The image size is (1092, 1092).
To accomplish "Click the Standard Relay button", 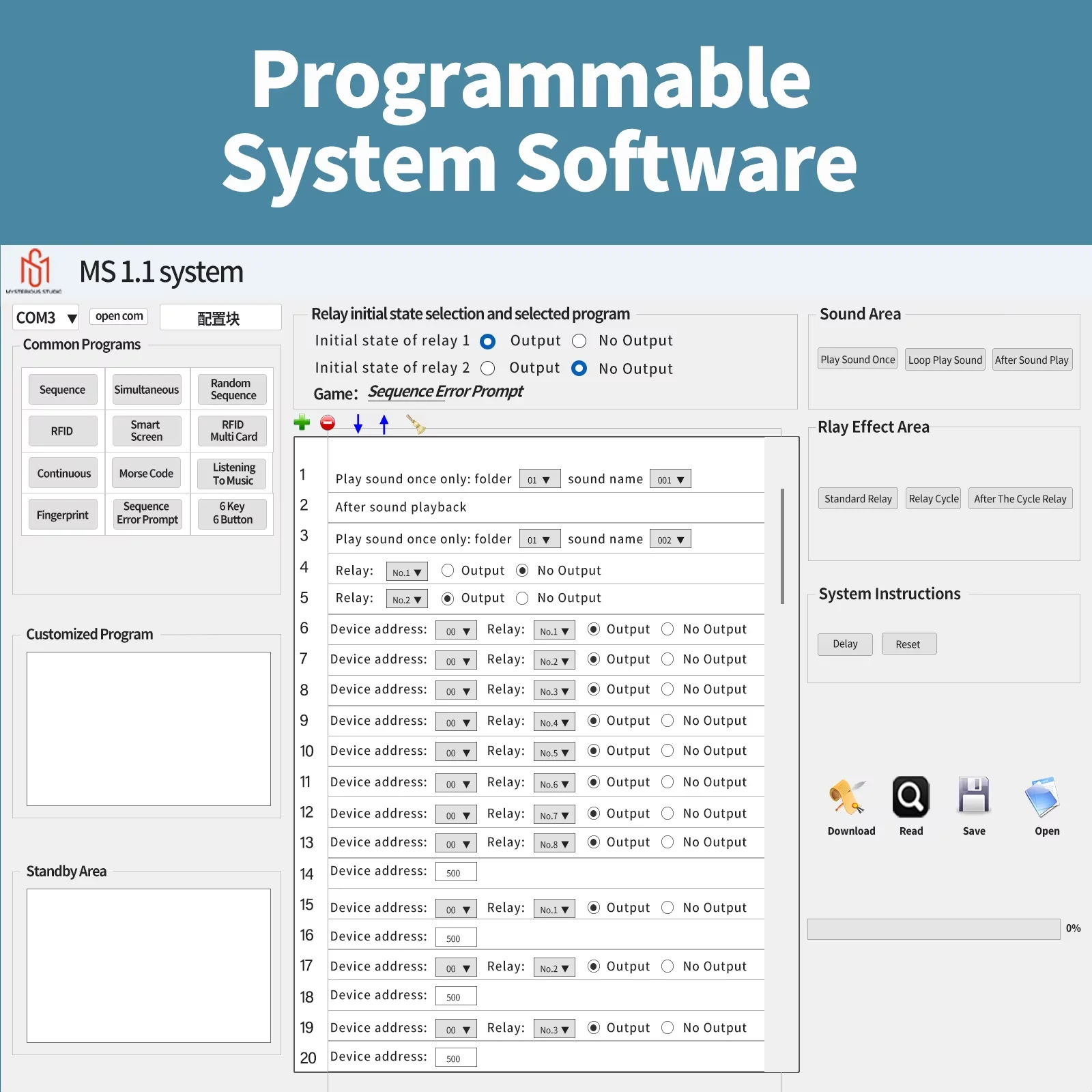I will pyautogui.click(x=858, y=499).
